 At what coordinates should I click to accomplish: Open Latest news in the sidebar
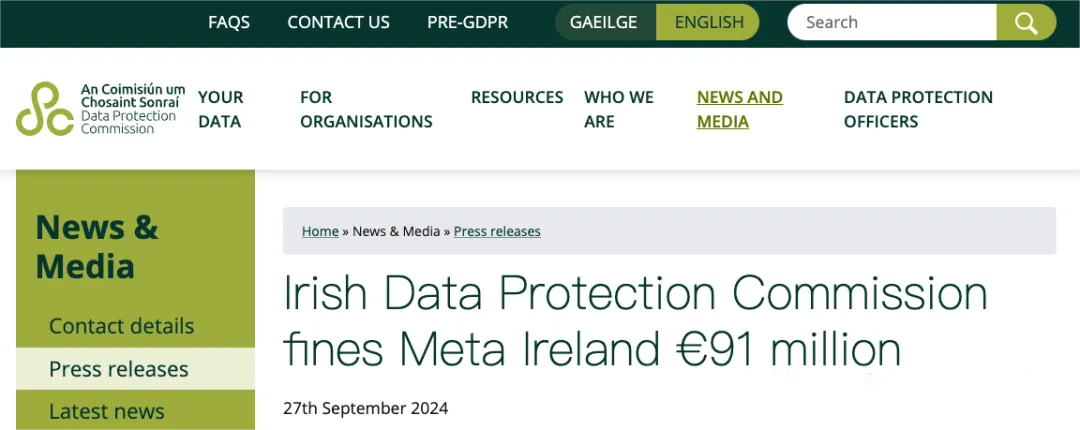107,411
